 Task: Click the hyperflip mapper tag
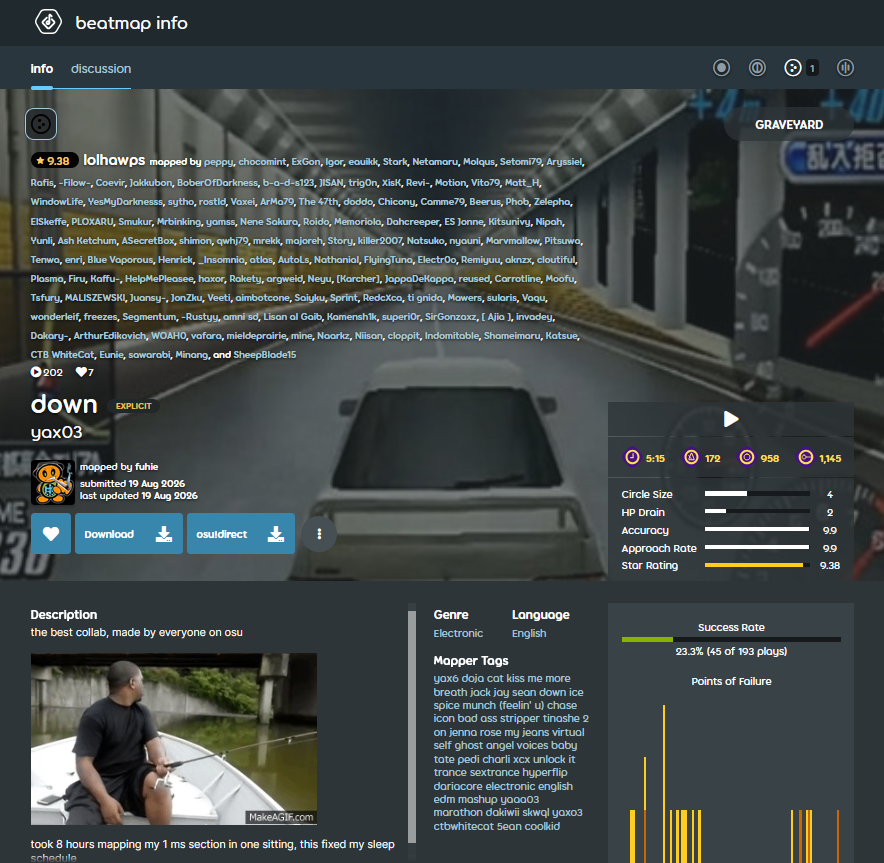(x=545, y=772)
